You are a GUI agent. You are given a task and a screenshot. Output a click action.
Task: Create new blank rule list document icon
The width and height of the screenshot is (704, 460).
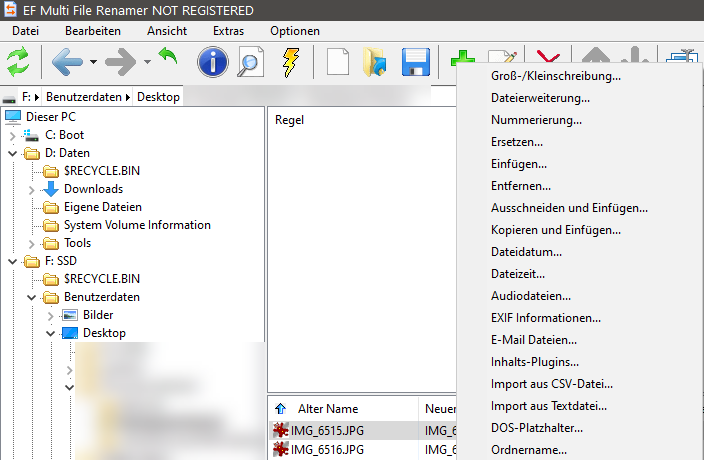(338, 61)
